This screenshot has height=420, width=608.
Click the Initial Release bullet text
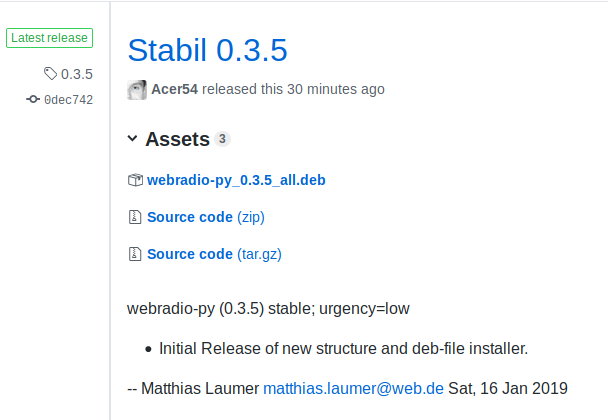(x=344, y=348)
